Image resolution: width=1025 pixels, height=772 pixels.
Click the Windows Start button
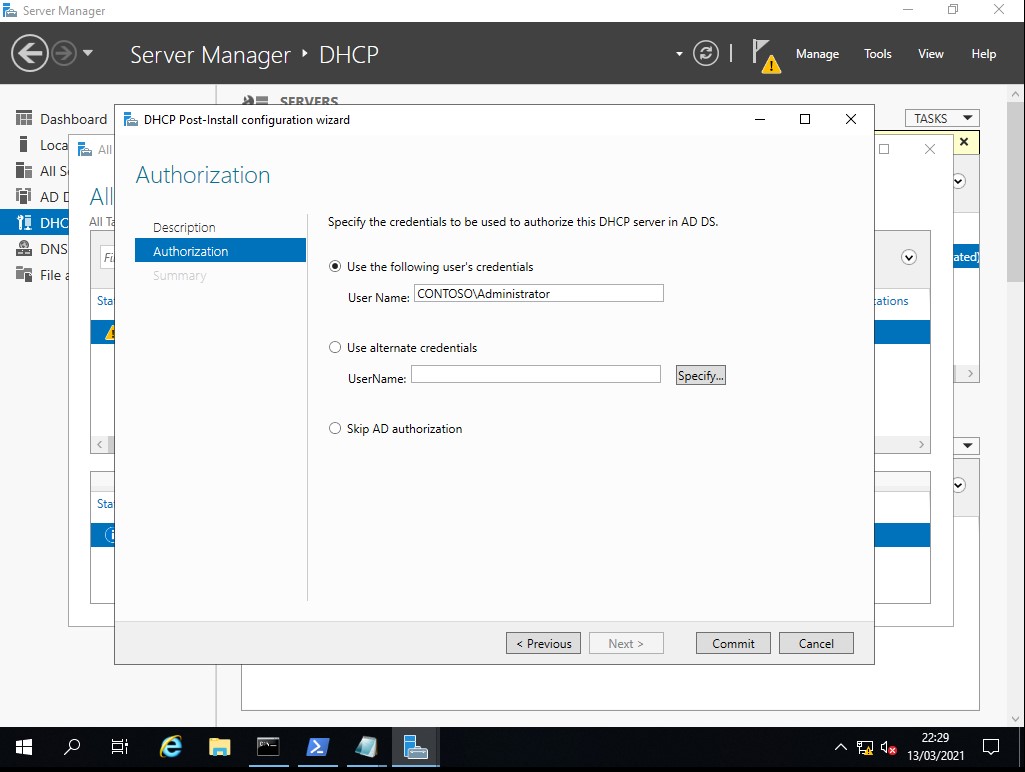tap(24, 747)
